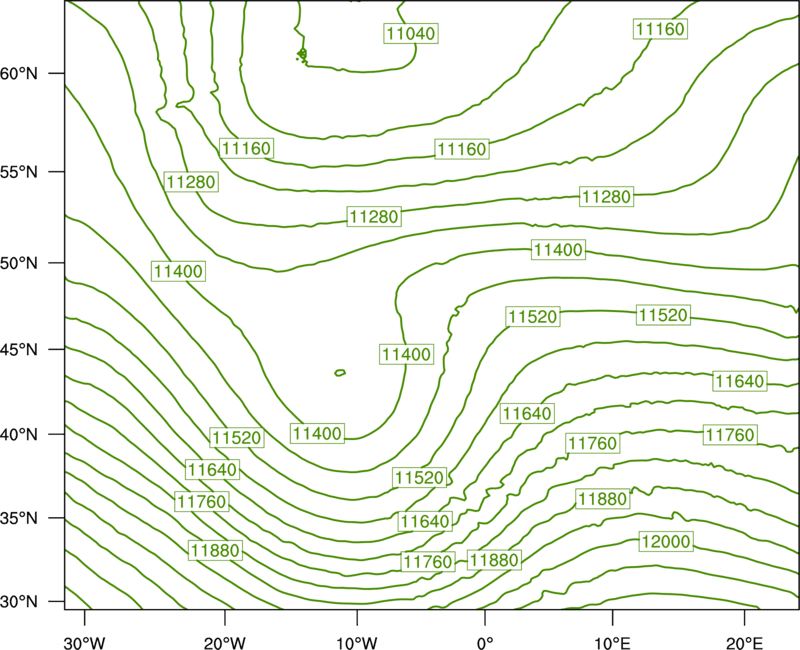
Task: Pick the 0° longitude tick label
Action: click(485, 643)
